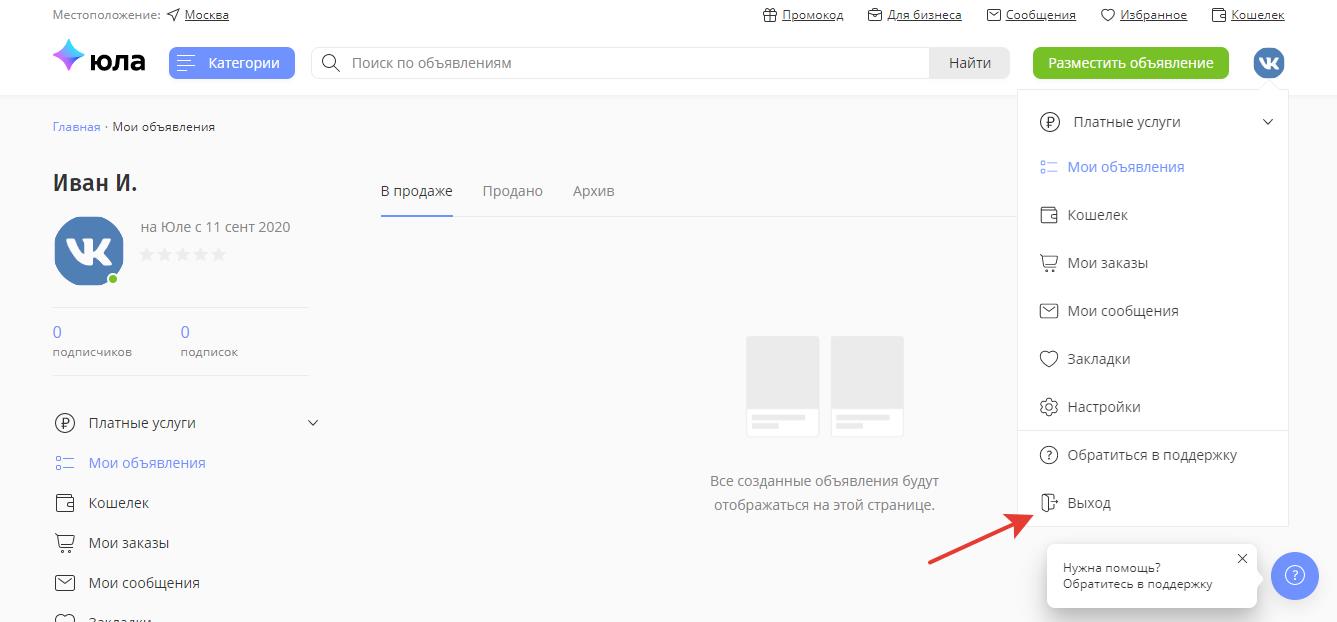Switch to the Архив tab

pos(593,191)
